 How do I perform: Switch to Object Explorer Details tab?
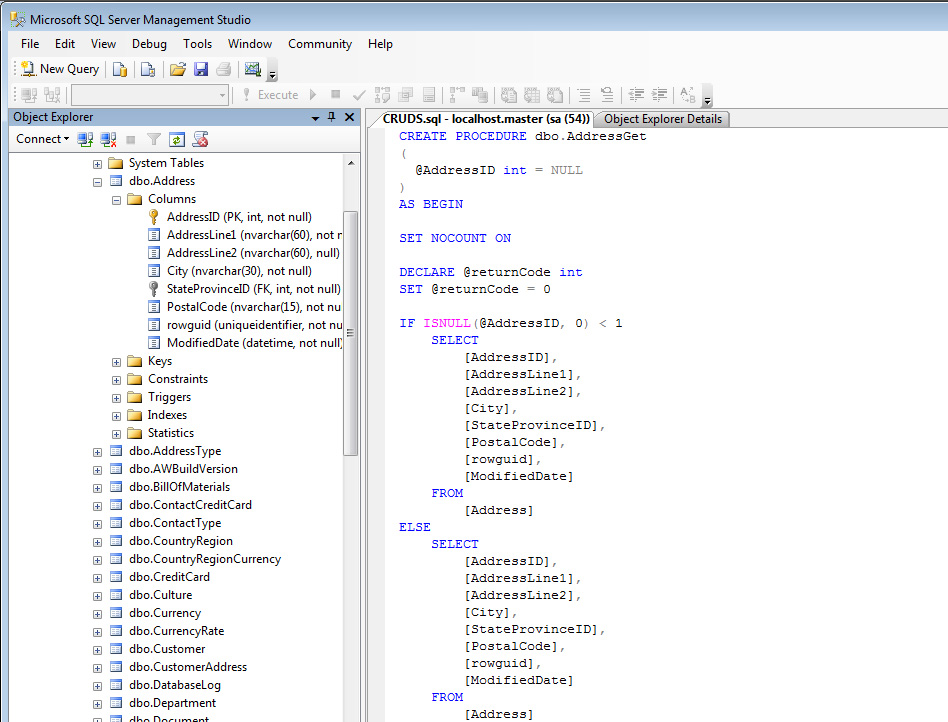[x=663, y=119]
